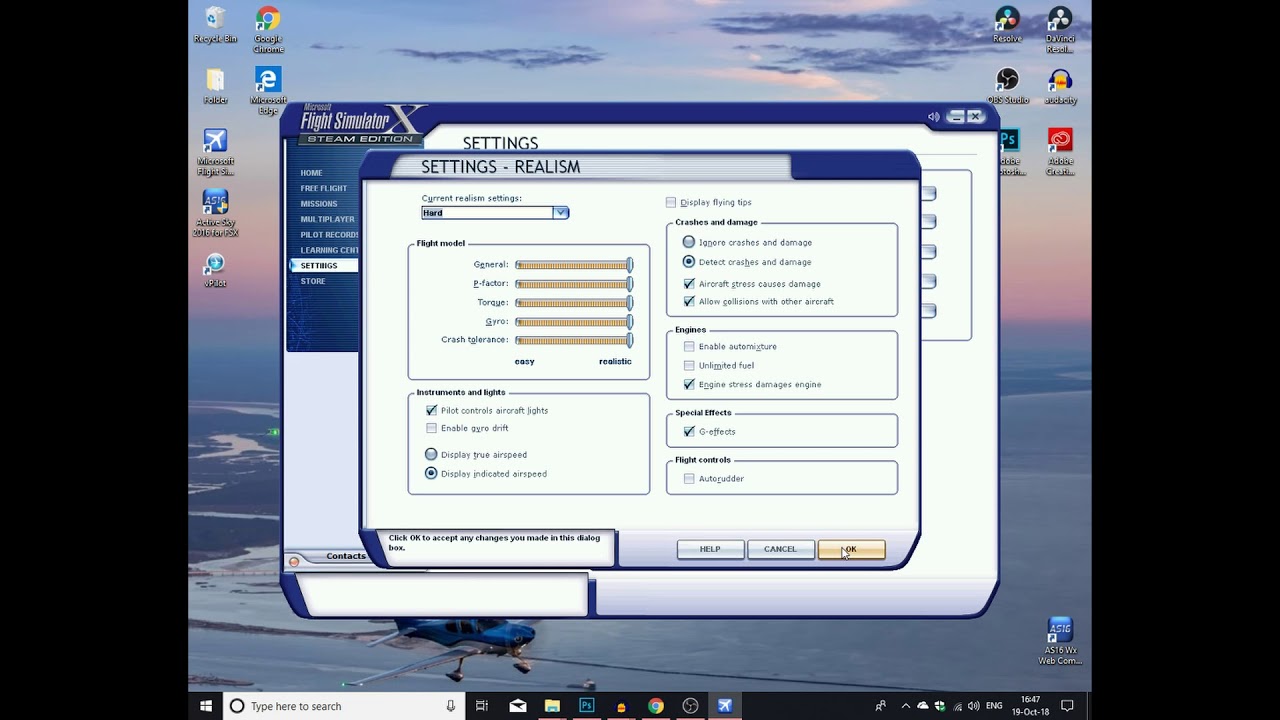Open OBS Studio from the taskbar
The image size is (1280, 720).
(690, 706)
